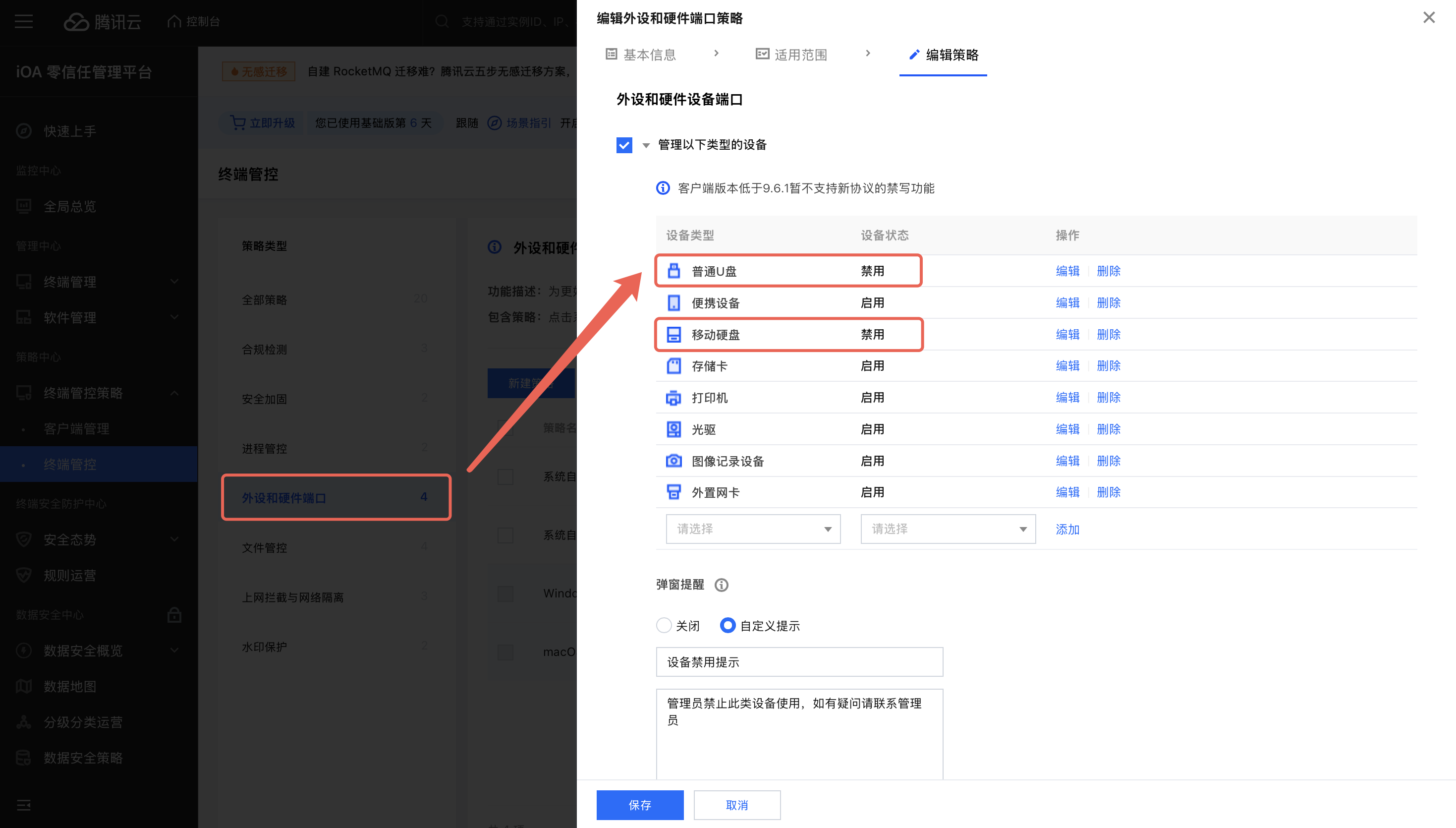Screen dimensions: 1456x828
Task: Open the device type 请选择 dropdown
Action: pyautogui.click(x=753, y=529)
